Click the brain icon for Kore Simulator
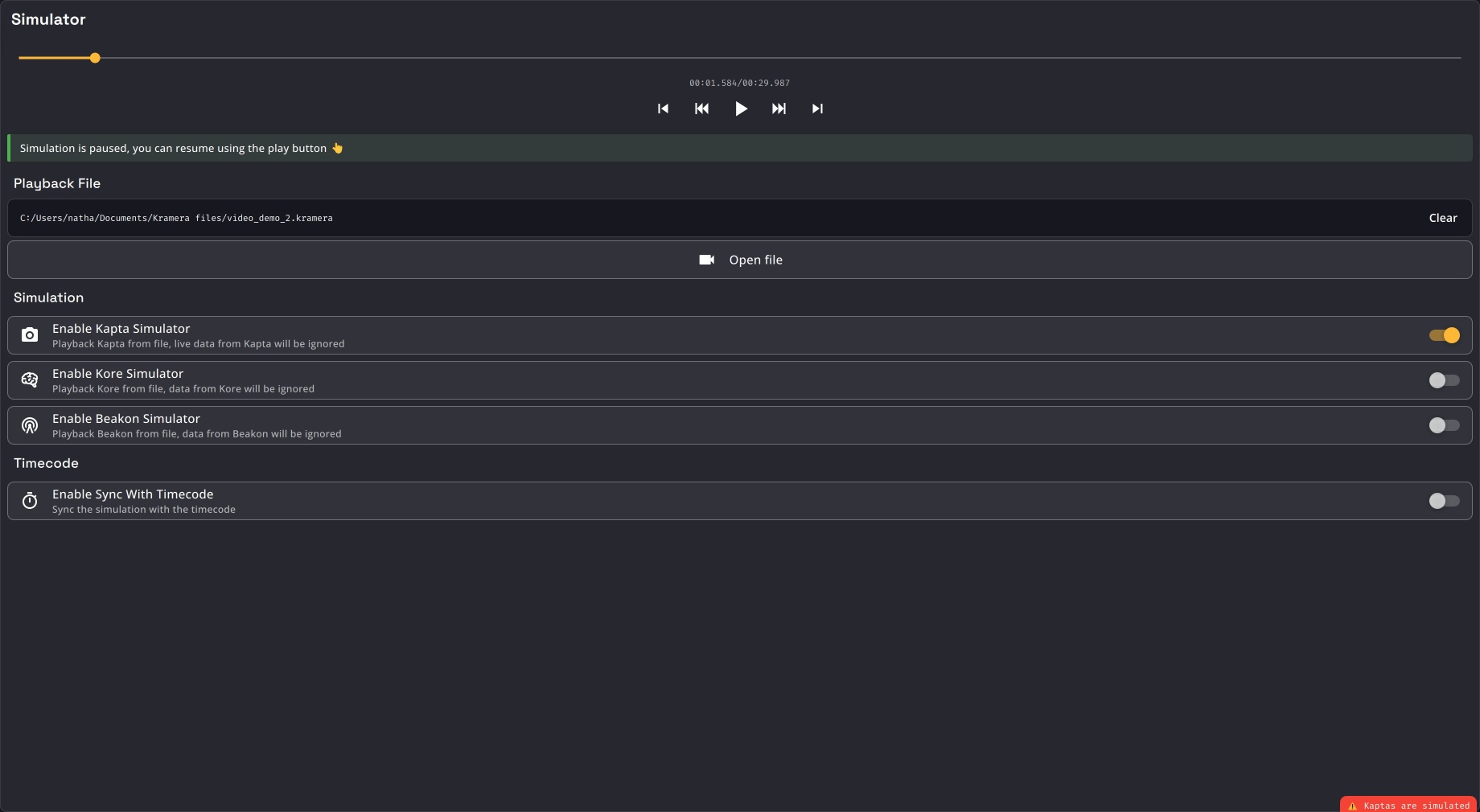Screen dimensions: 1480x812 30,380
